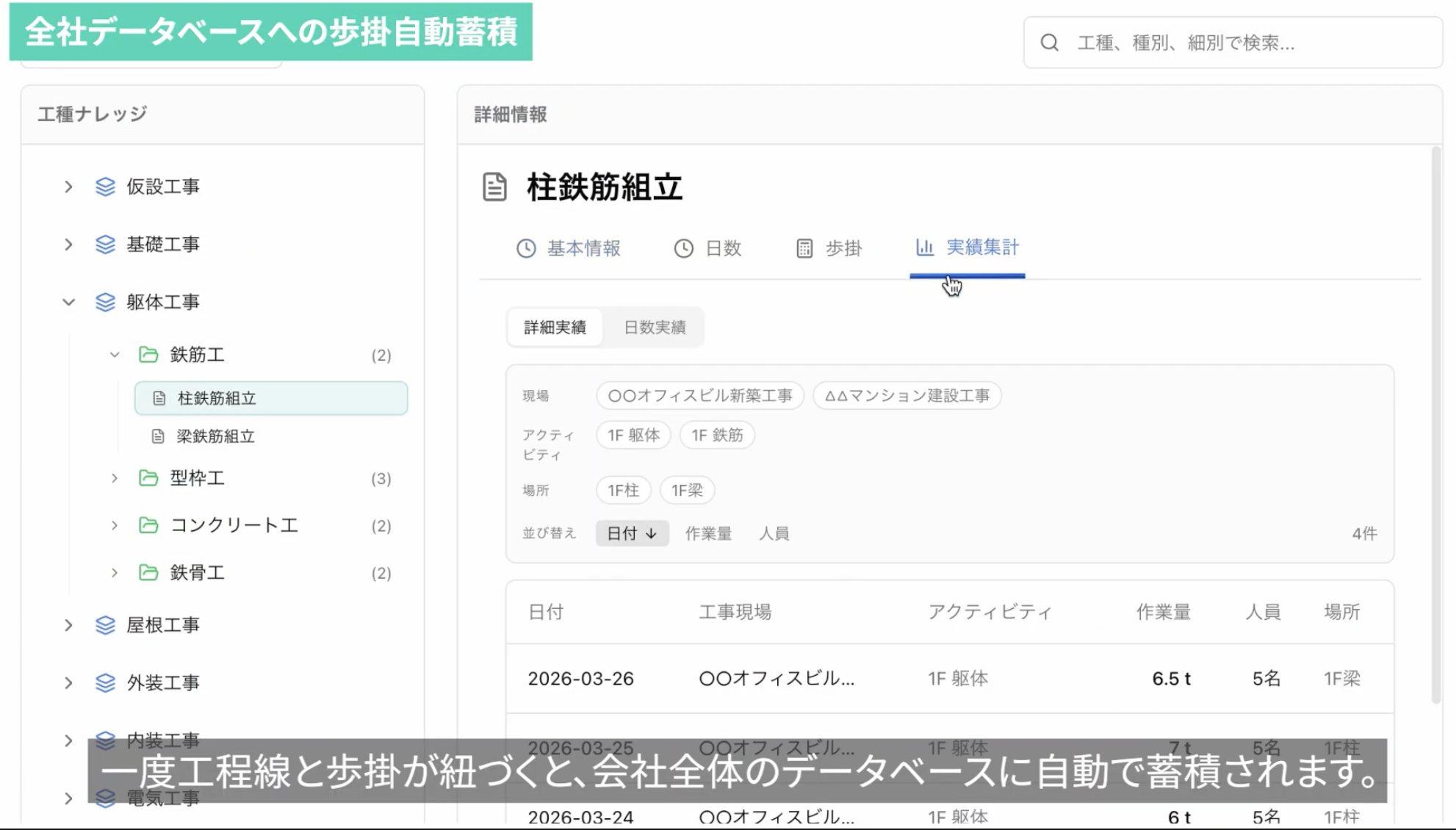The width and height of the screenshot is (1456, 830).
Task: Toggle the 〇〇オフィスビル新築工事 site filter chip
Action: click(700, 396)
